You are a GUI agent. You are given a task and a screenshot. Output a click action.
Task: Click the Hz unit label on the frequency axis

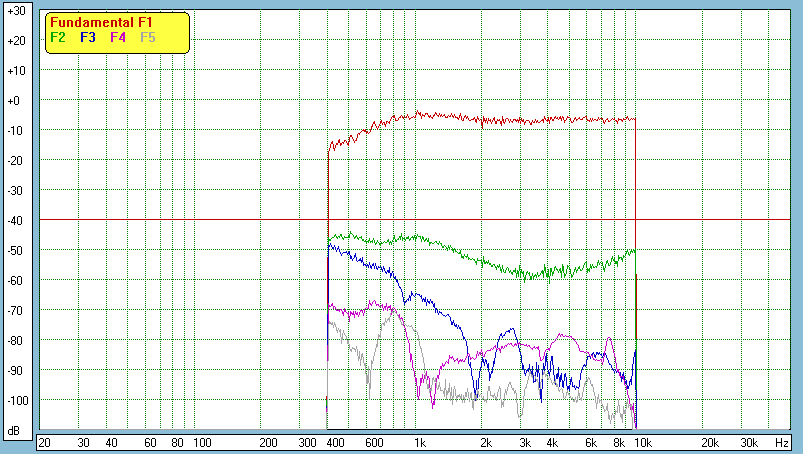click(781, 442)
